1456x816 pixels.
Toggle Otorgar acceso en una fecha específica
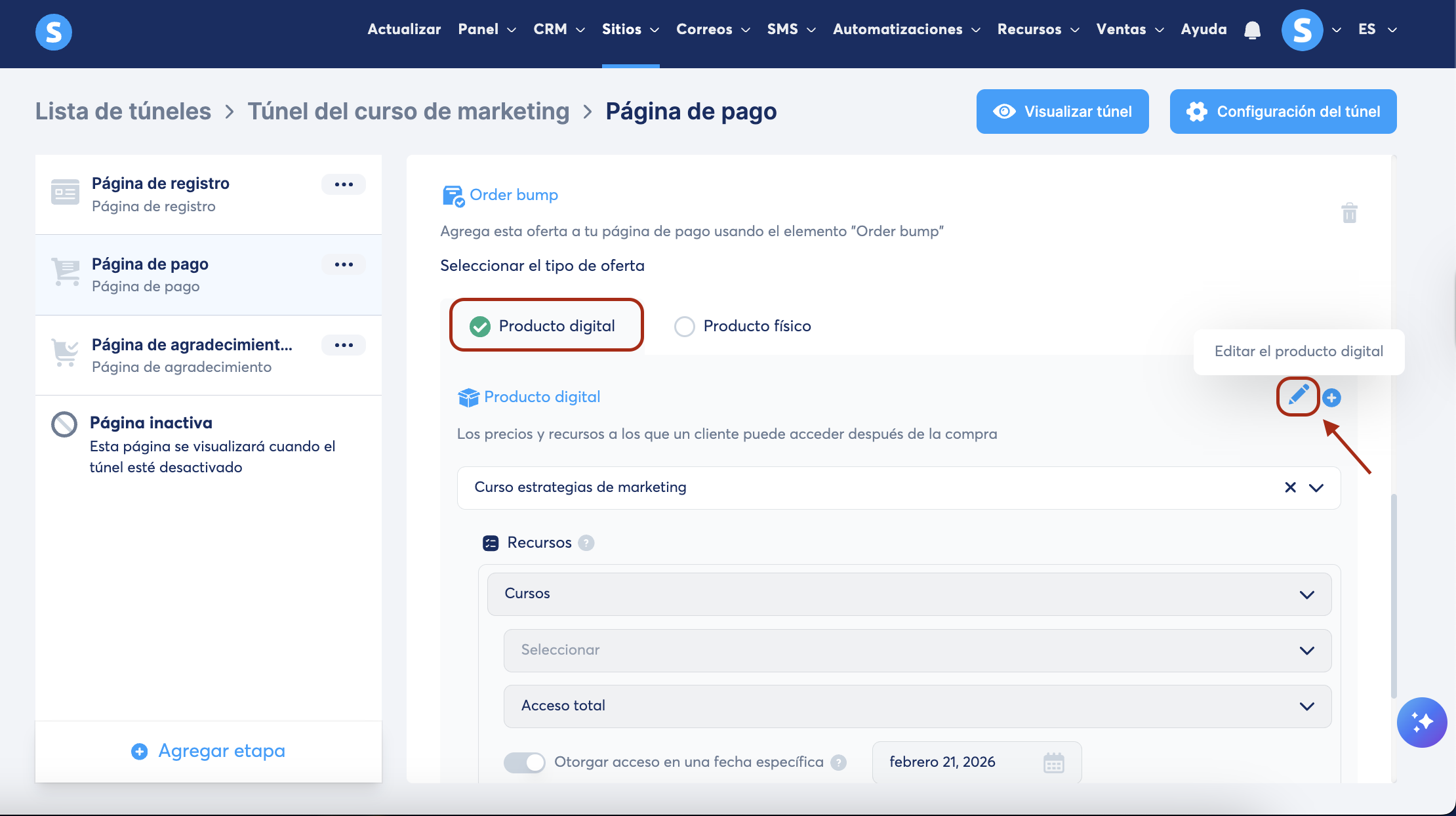tap(524, 762)
